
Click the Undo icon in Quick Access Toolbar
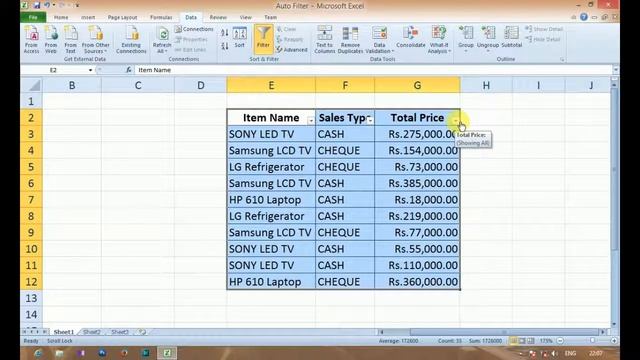pyautogui.click(x=47, y=5)
